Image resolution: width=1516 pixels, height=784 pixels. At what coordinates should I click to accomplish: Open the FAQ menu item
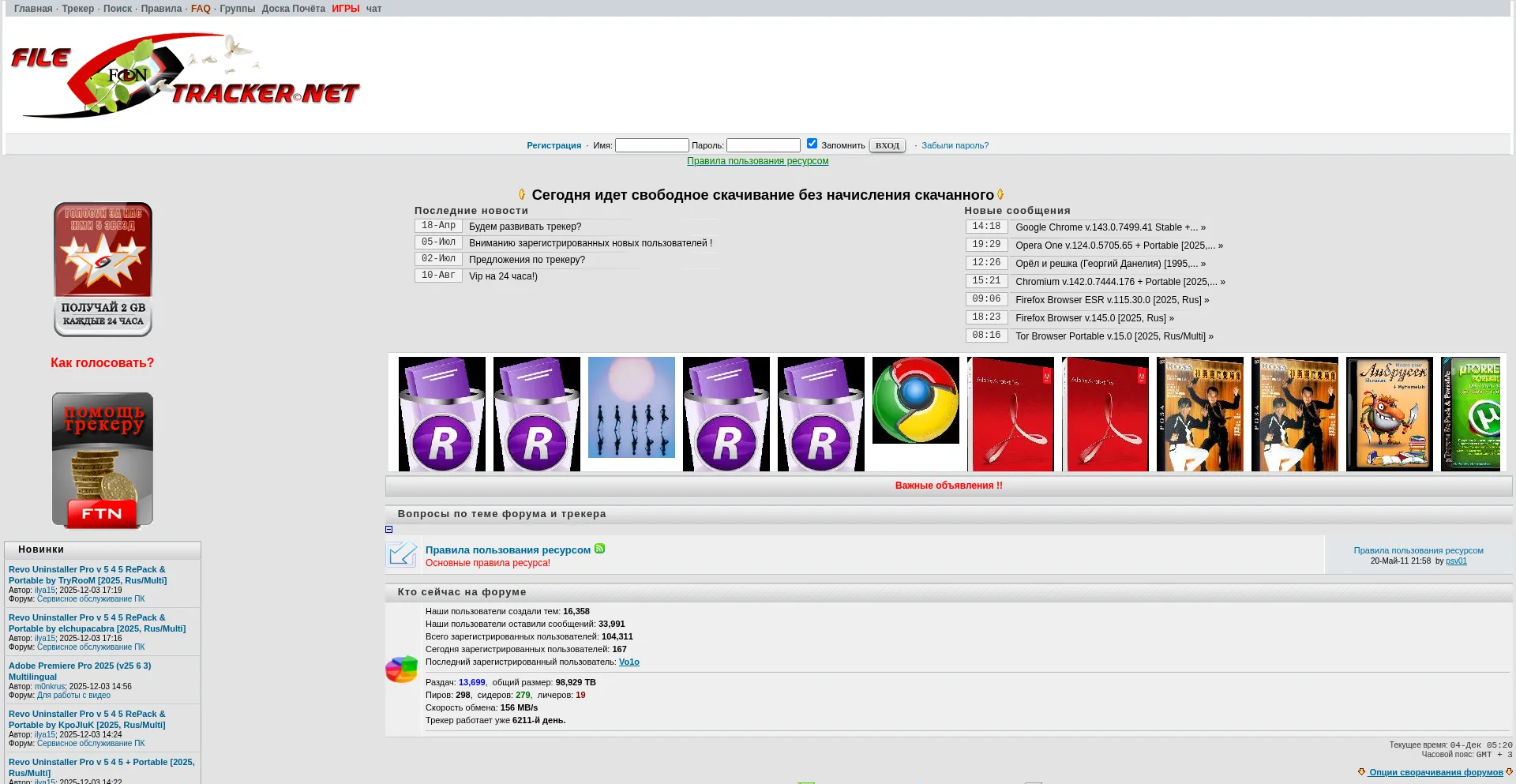click(x=201, y=9)
